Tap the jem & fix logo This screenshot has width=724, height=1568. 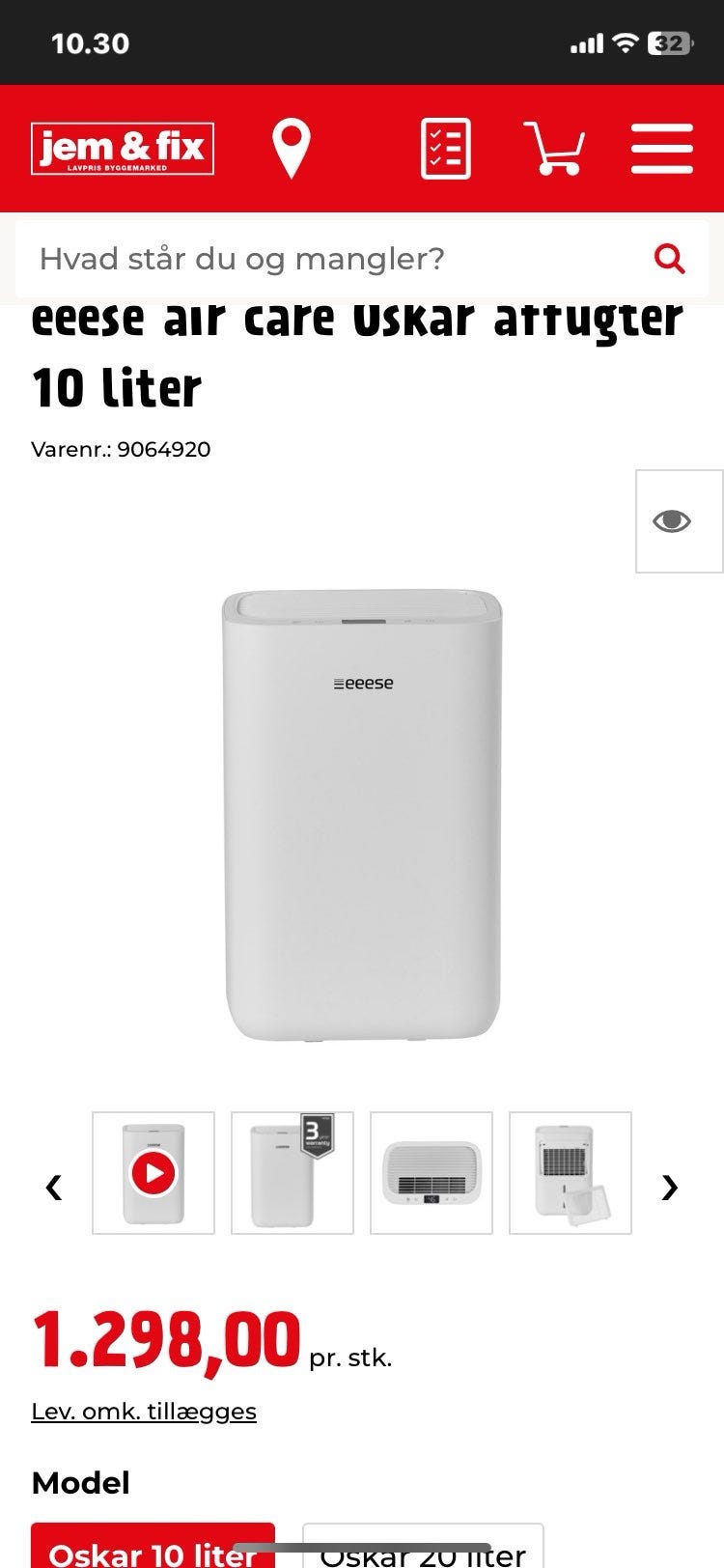[x=123, y=149]
